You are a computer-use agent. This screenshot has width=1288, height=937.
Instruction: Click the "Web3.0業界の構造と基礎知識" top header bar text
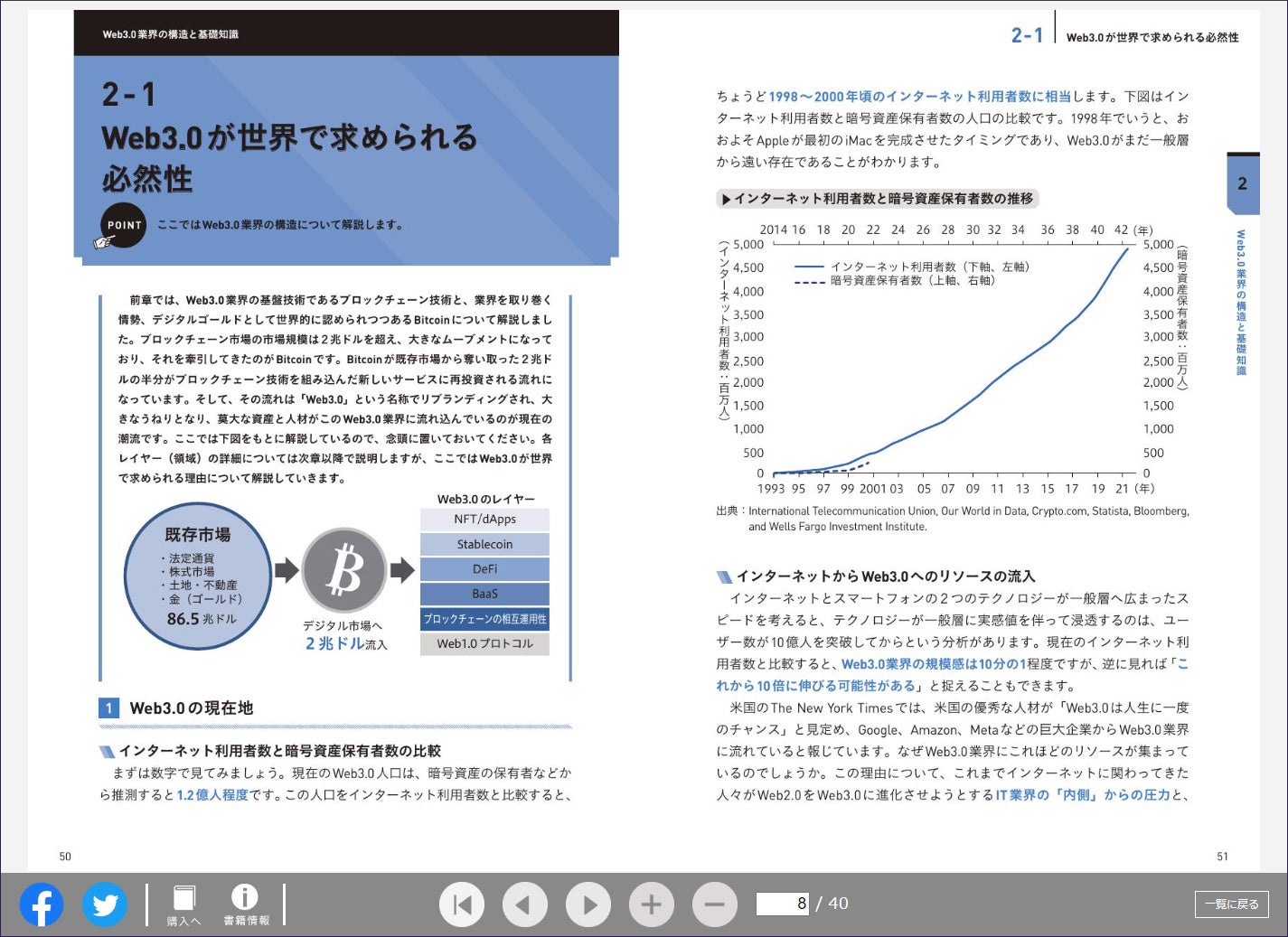pos(171,34)
